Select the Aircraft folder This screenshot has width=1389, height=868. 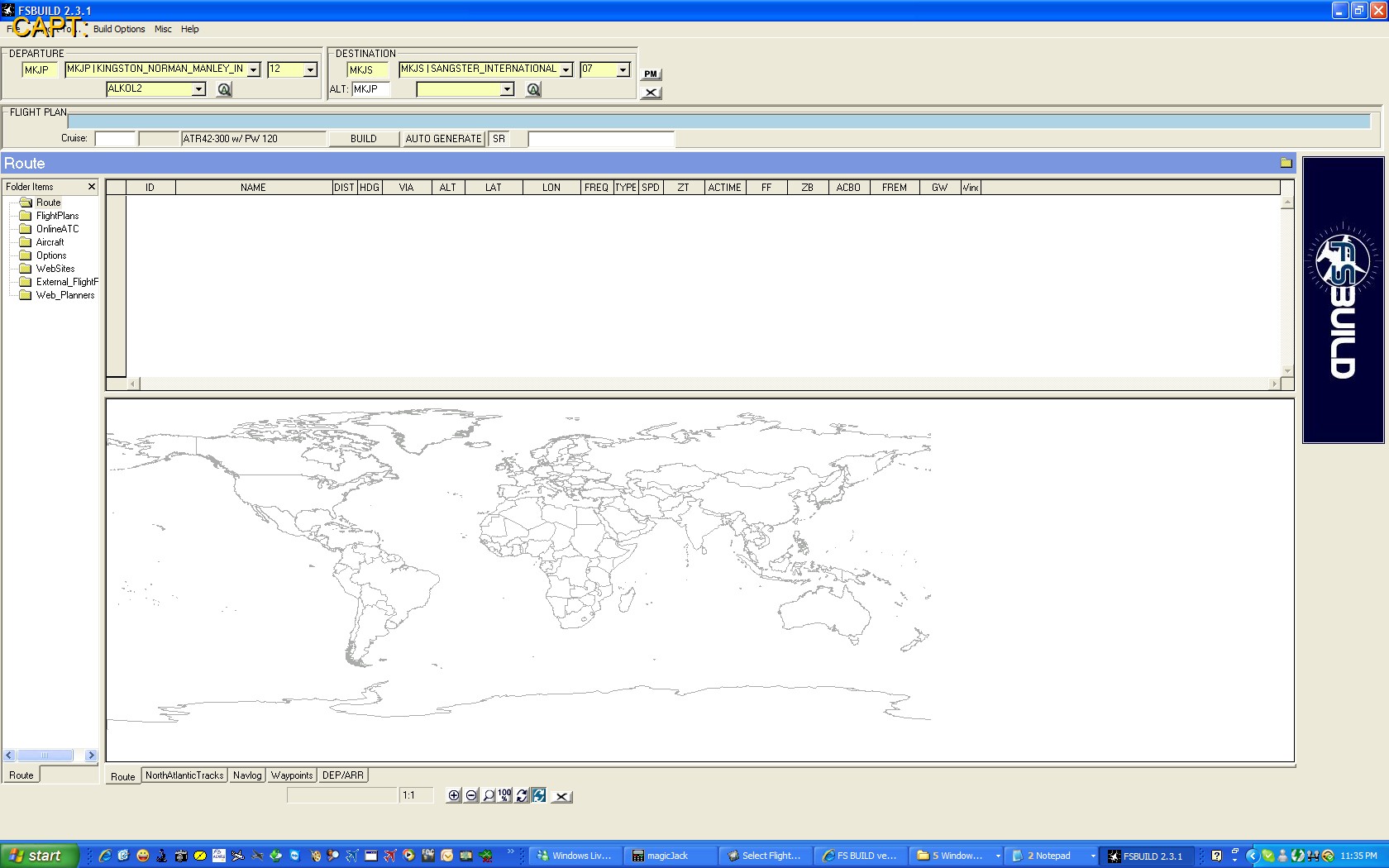[x=50, y=242]
